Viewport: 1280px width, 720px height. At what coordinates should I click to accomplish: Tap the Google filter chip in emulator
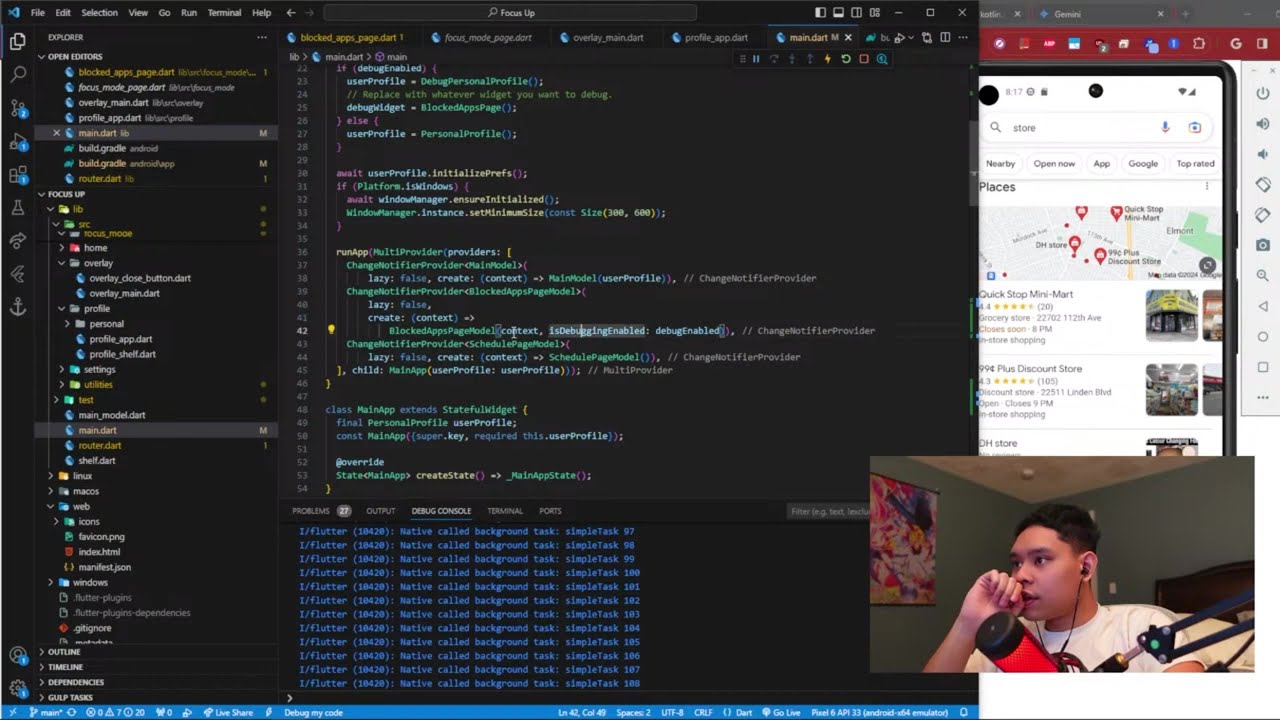pos(1143,163)
